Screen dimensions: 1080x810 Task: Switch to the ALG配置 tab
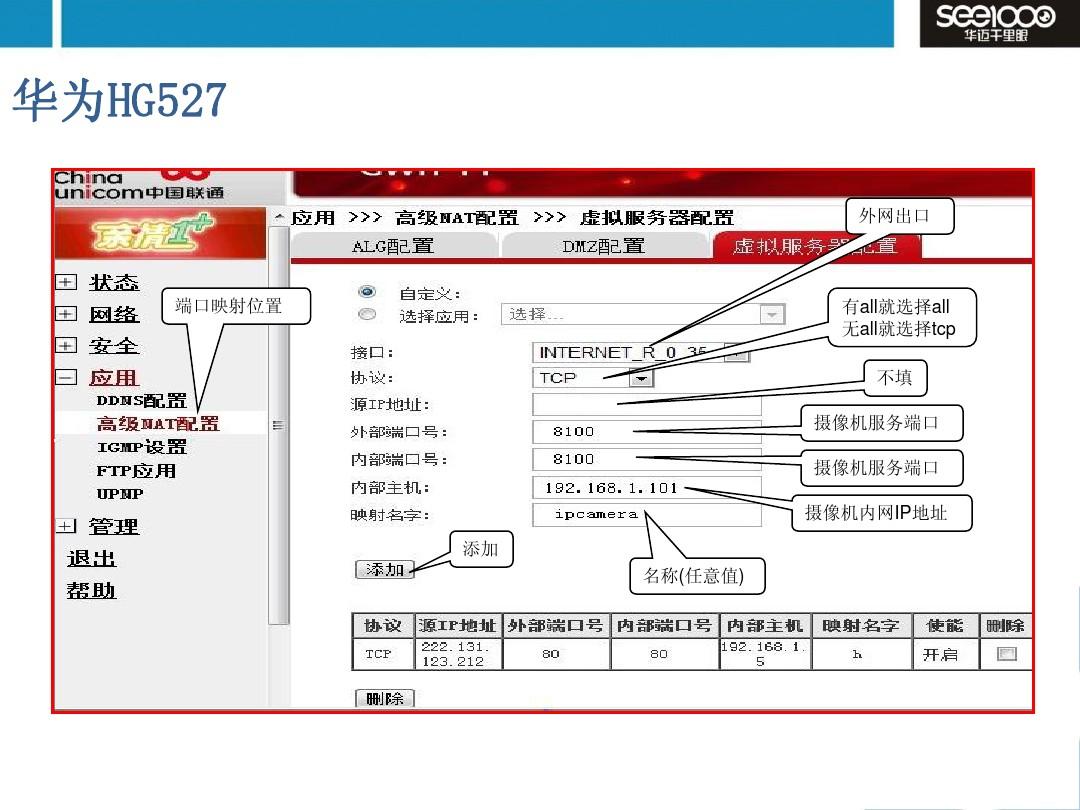[393, 246]
